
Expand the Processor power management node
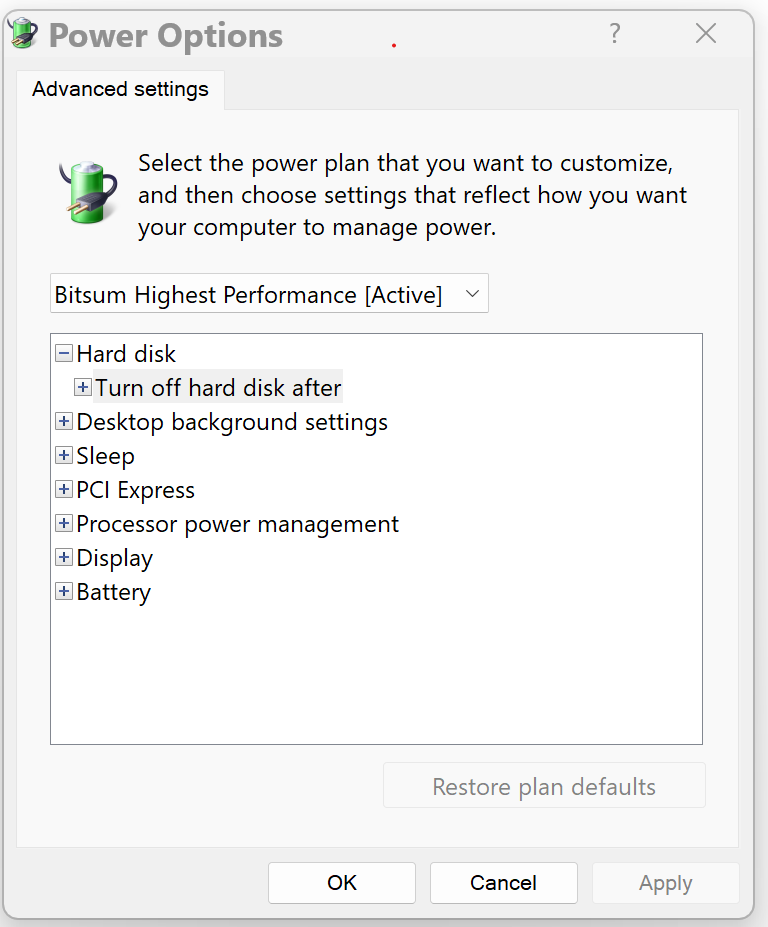tap(64, 524)
